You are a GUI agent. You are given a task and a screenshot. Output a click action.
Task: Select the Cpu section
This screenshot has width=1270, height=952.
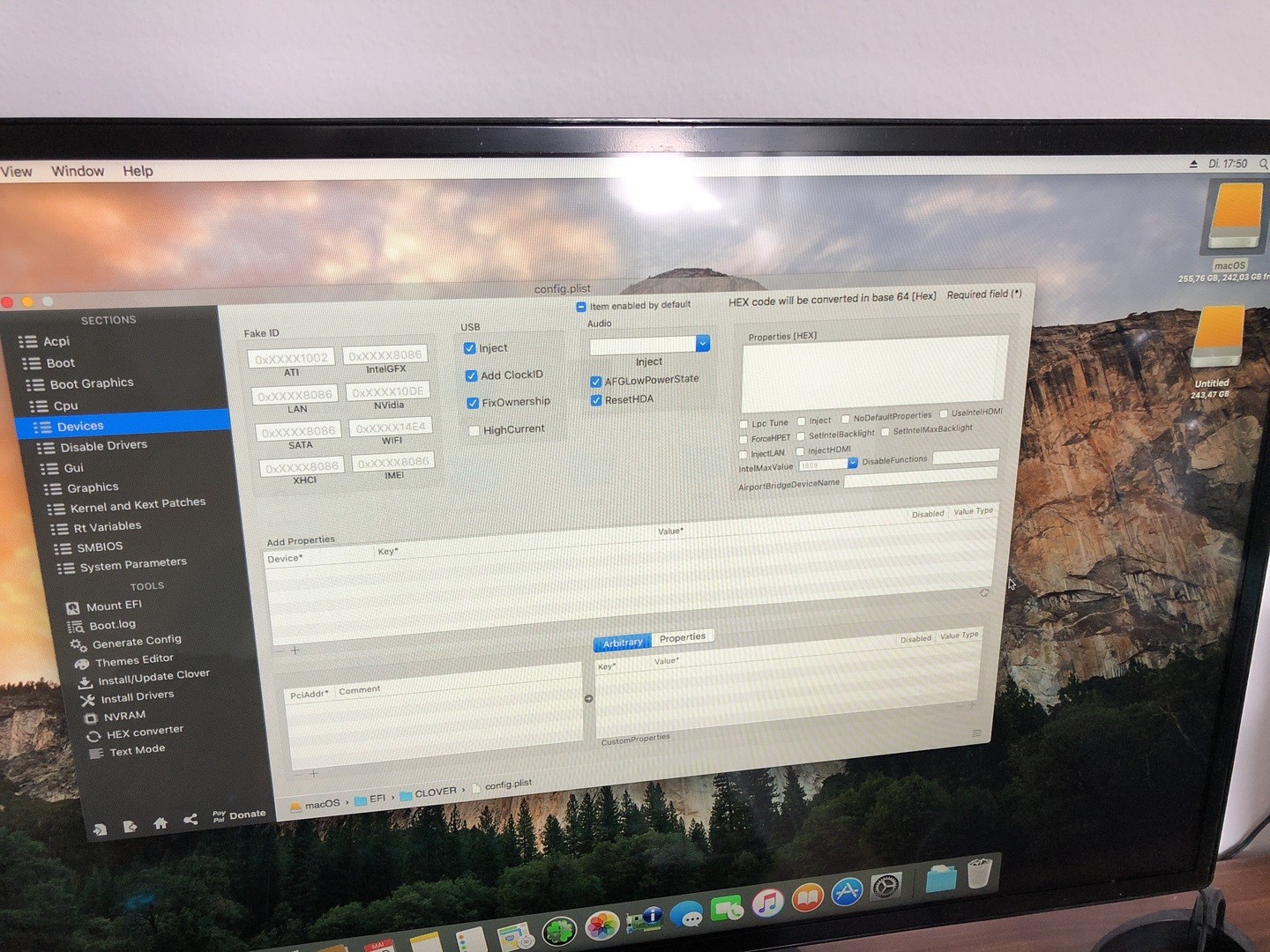(65, 405)
